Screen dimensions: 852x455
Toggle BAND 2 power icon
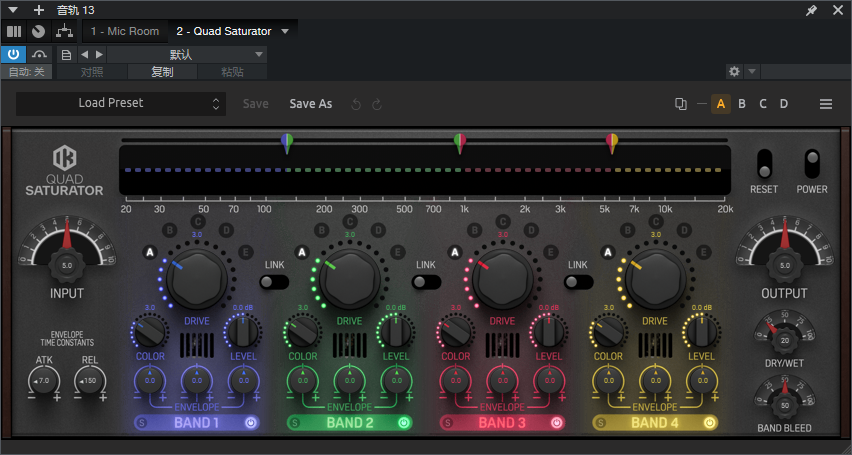(x=404, y=422)
